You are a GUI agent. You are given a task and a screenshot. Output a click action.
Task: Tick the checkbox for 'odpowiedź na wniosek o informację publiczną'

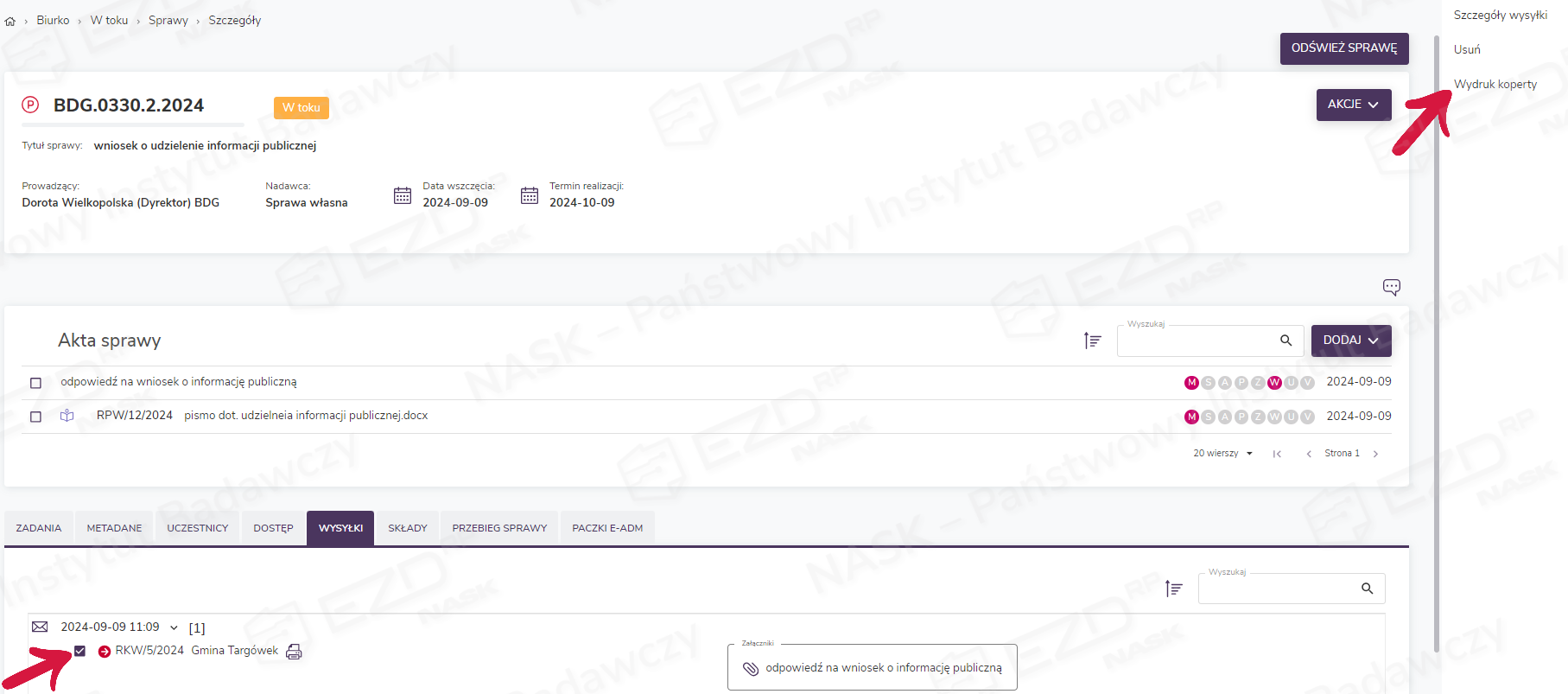click(x=36, y=383)
